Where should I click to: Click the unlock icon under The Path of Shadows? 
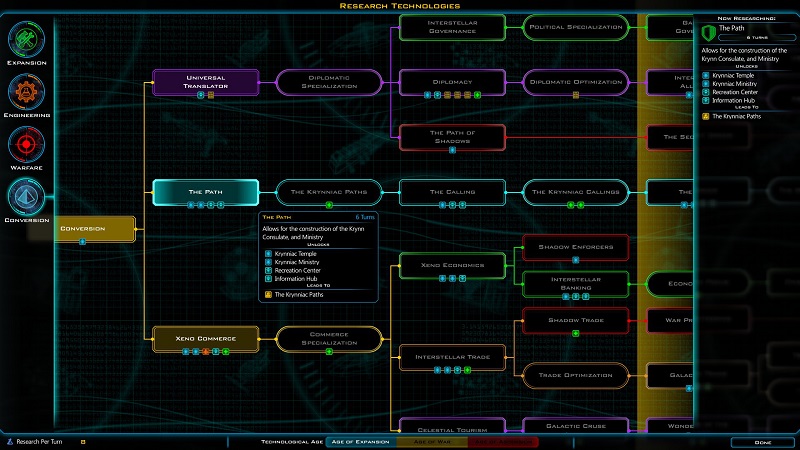tap(452, 150)
